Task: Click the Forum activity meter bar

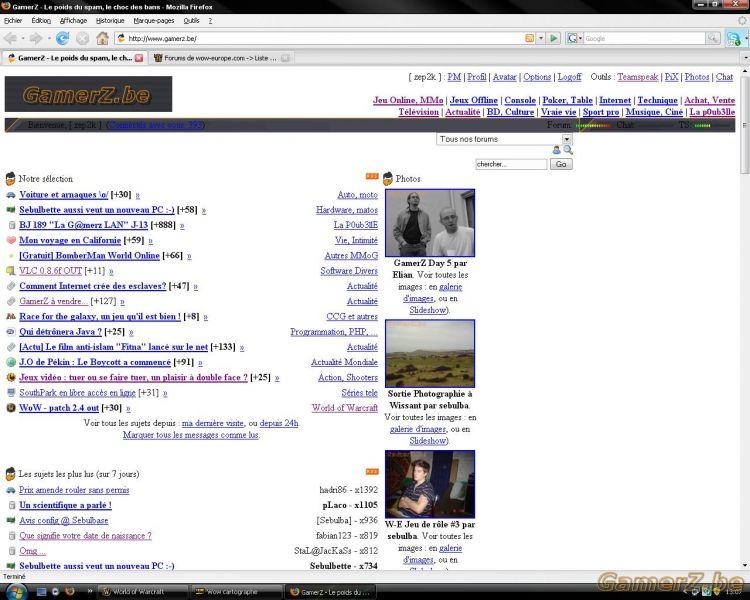Action: 593,125
